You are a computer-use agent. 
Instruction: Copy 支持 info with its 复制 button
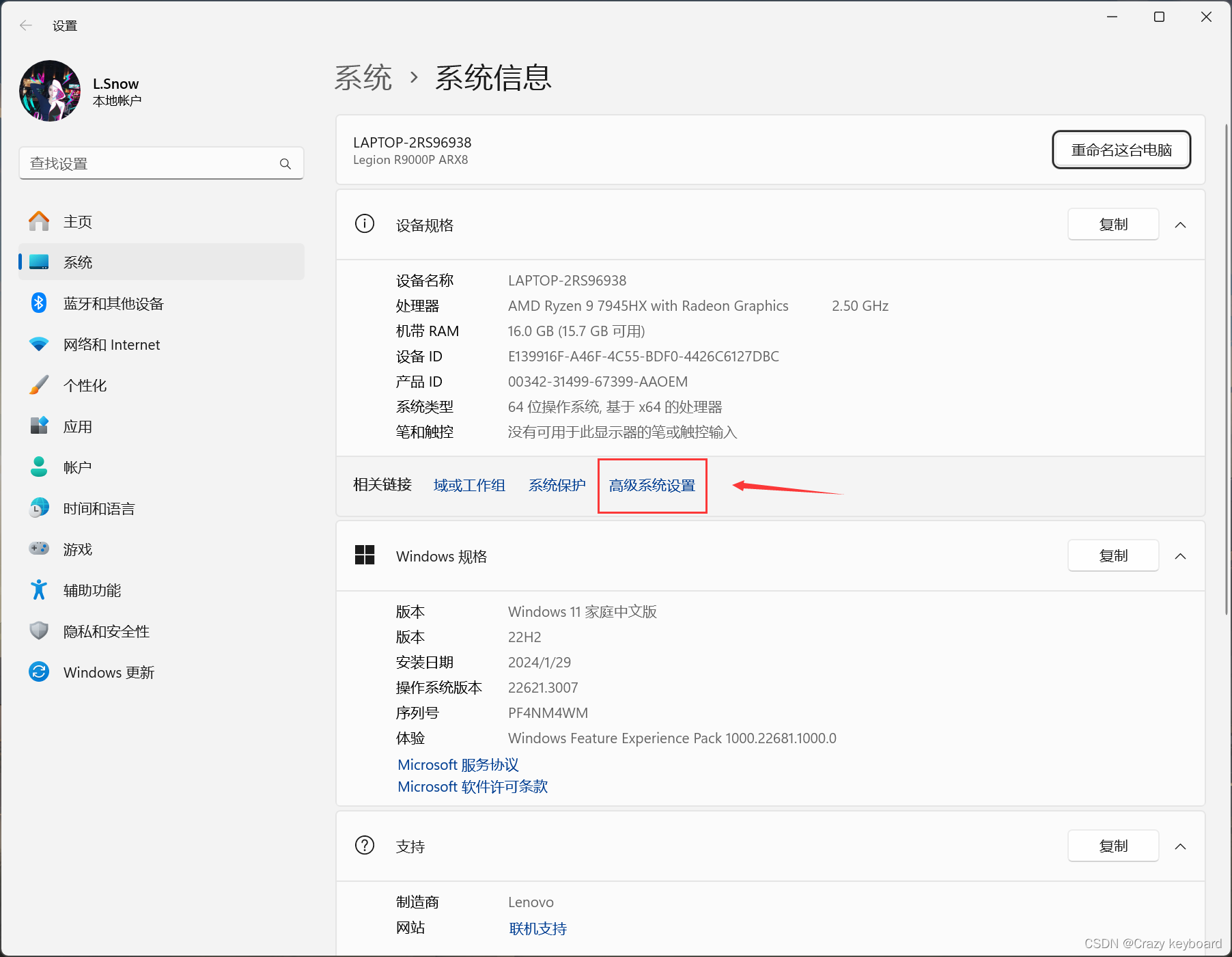pos(1113,846)
